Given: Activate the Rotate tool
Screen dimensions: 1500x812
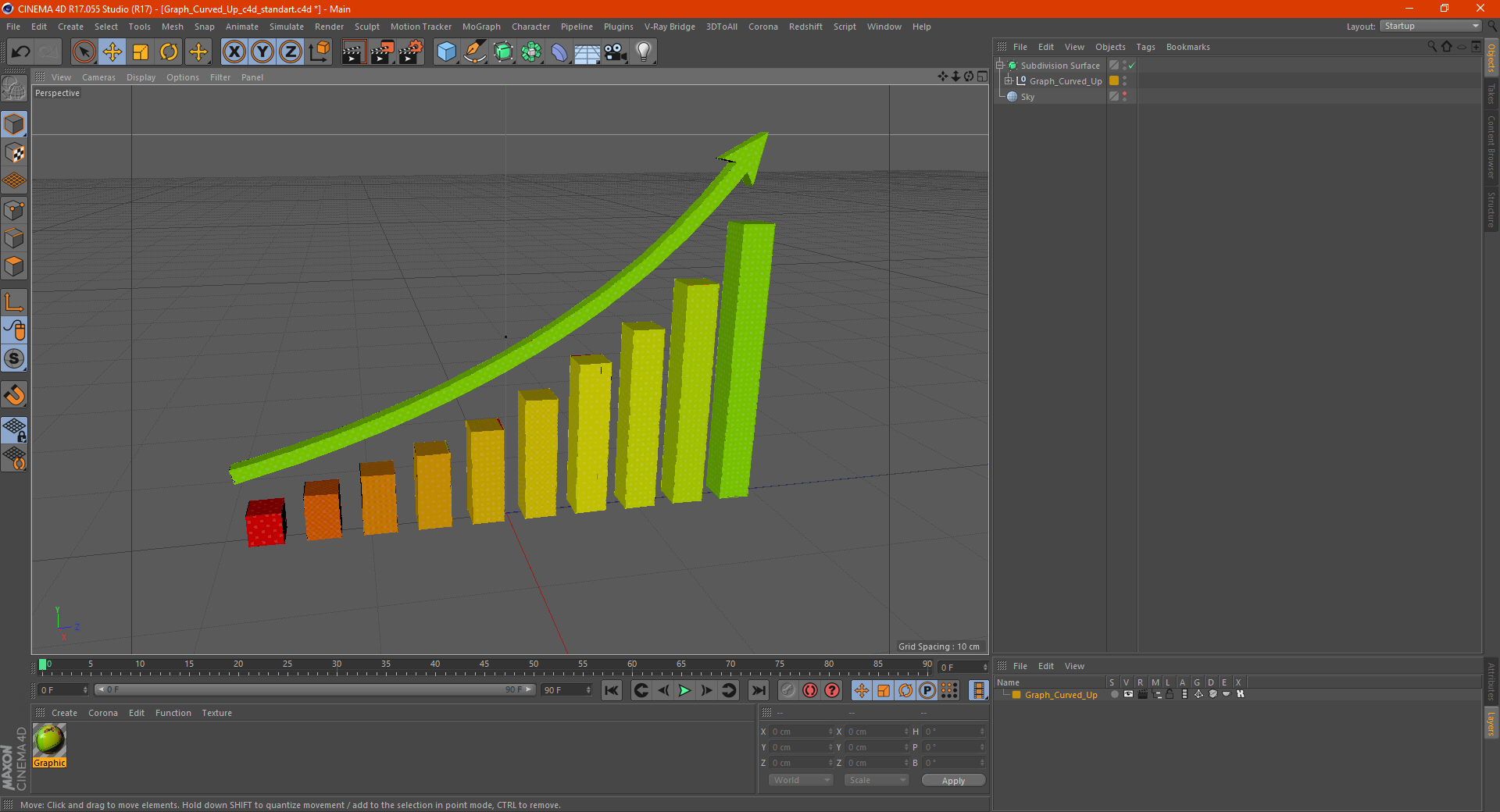Looking at the screenshot, I should tap(169, 52).
